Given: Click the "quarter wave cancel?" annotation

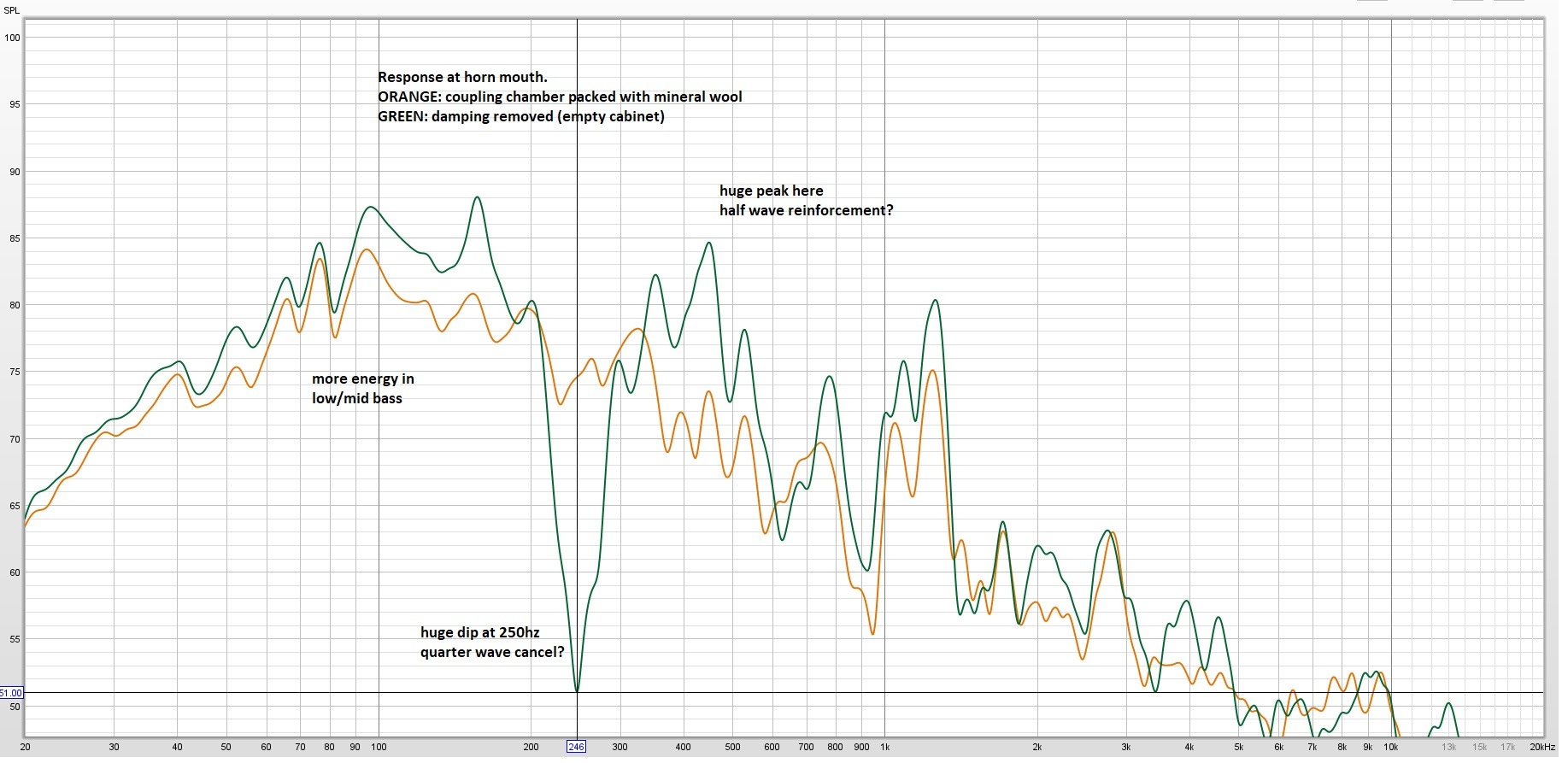Looking at the screenshot, I should coord(492,652).
